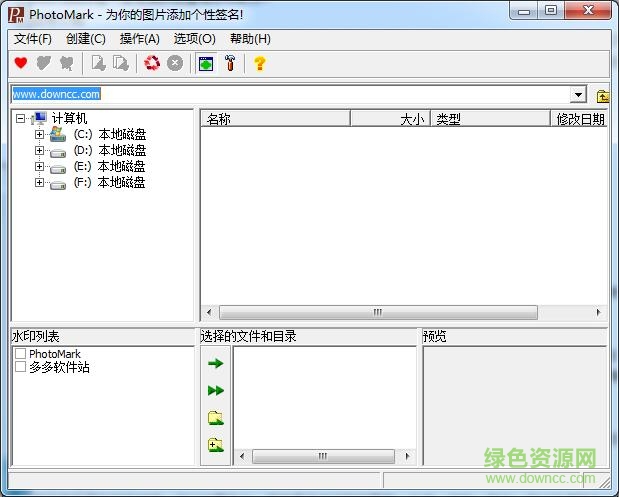
Task: Select PhotoMark entry in watermark list
Action: pos(55,354)
